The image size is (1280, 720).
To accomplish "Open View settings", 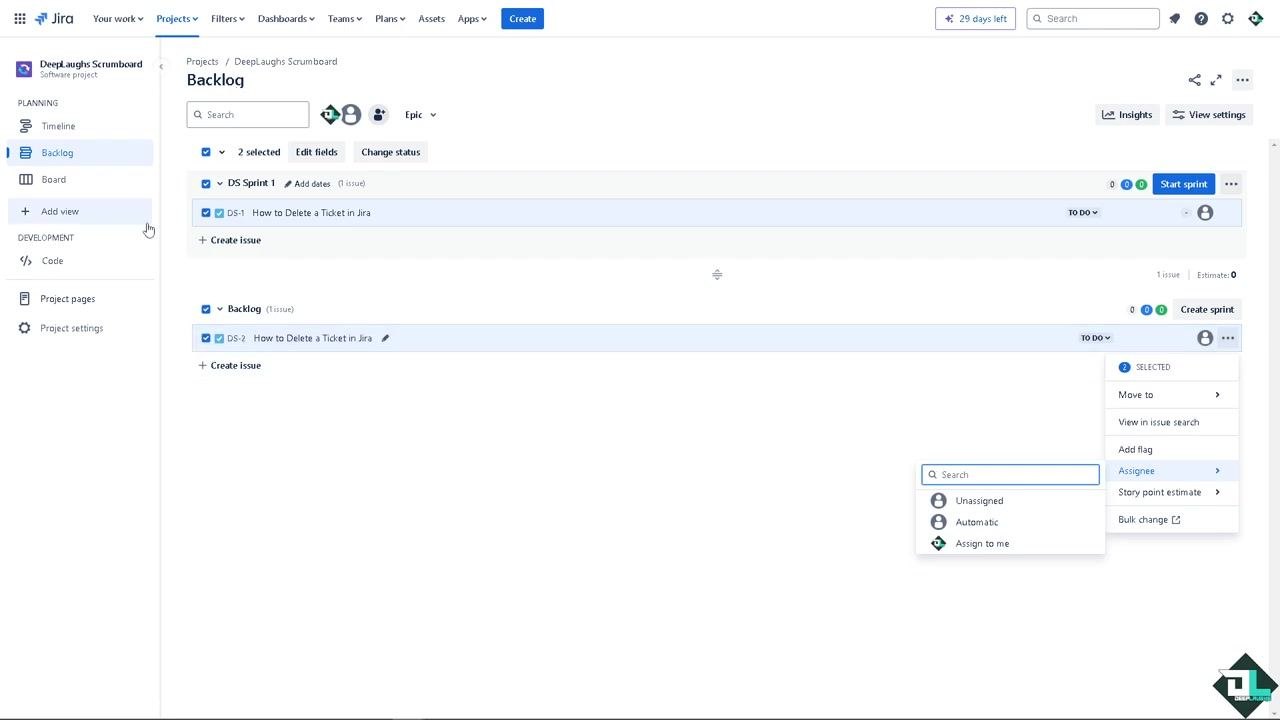I will point(1209,115).
